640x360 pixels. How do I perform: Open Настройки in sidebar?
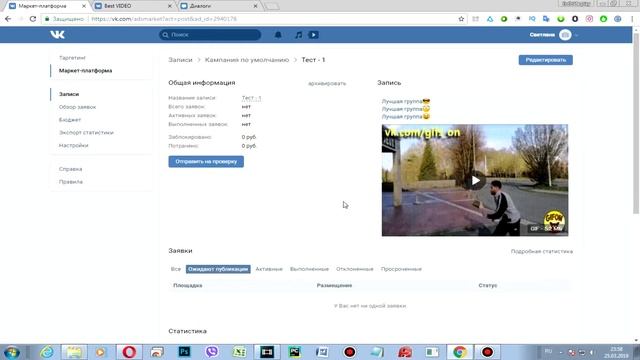pyautogui.click(x=73, y=145)
